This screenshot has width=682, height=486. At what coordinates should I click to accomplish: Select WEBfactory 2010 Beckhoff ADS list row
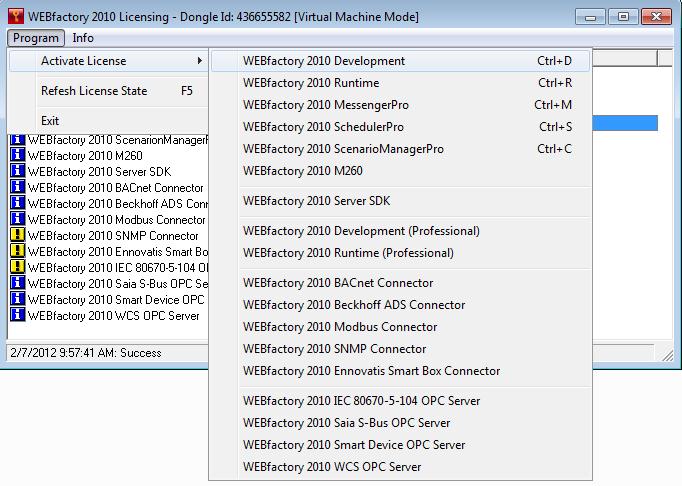point(118,204)
